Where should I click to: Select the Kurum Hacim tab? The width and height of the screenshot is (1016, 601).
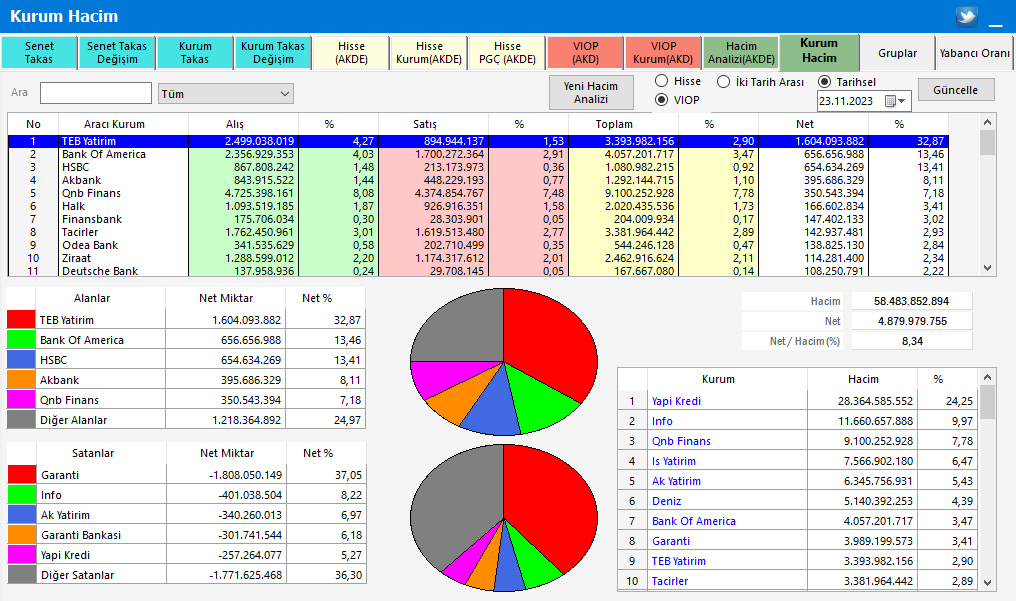click(820, 51)
